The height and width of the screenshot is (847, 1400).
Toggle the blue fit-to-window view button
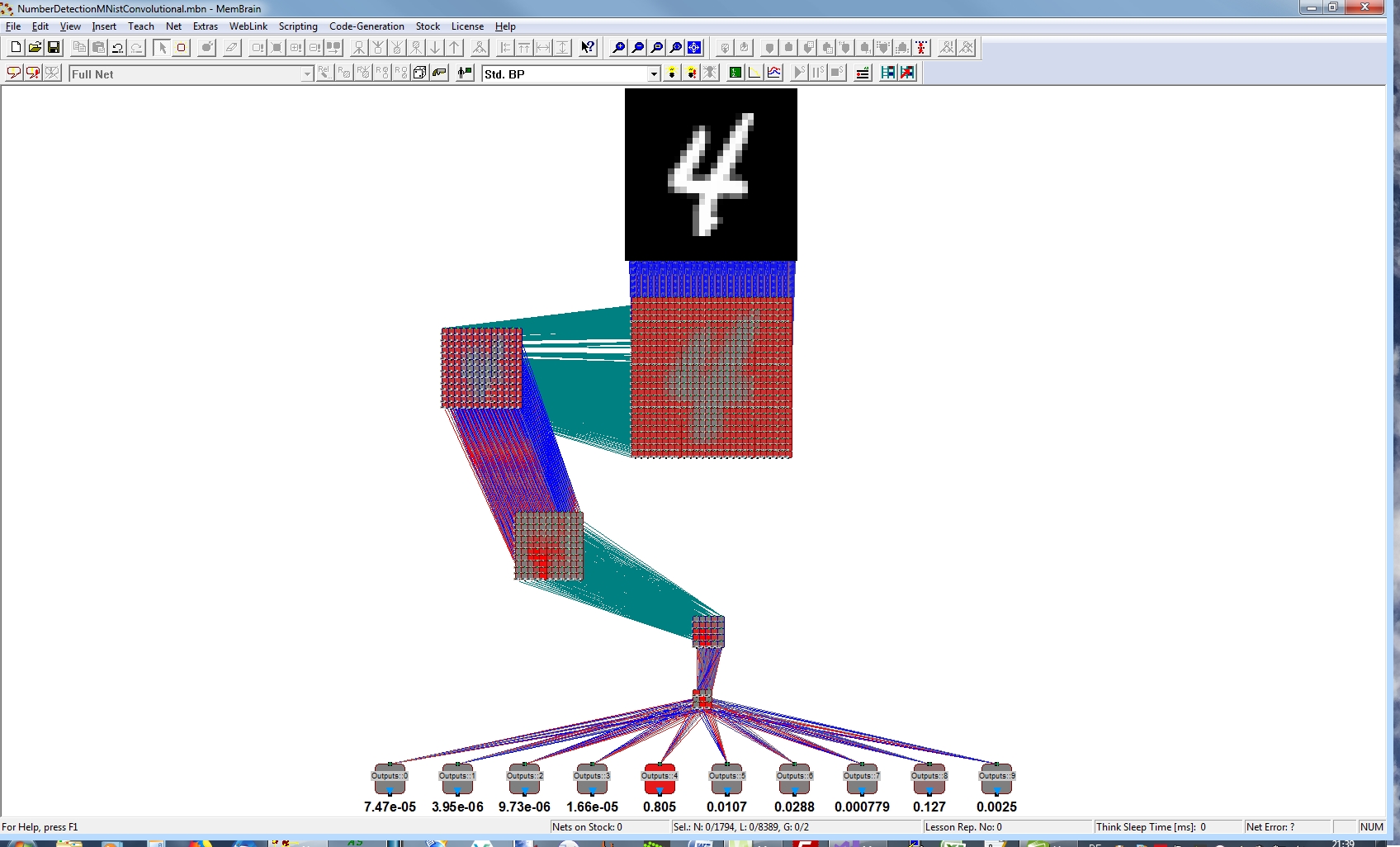[x=694, y=48]
